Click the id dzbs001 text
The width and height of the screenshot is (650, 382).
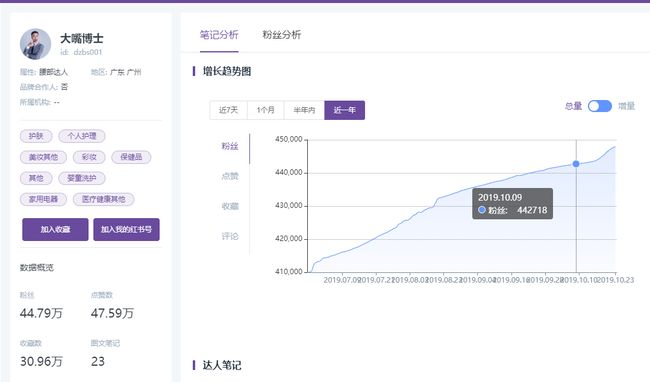tap(81, 52)
